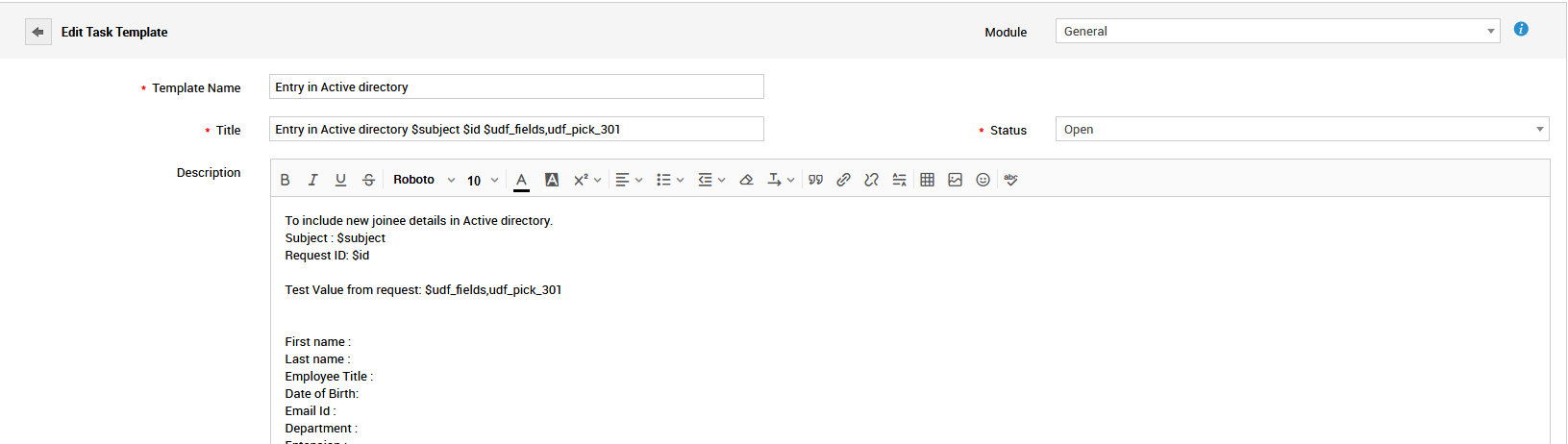The width and height of the screenshot is (1568, 444).
Task: Toggle italic formatting
Action: [x=312, y=180]
